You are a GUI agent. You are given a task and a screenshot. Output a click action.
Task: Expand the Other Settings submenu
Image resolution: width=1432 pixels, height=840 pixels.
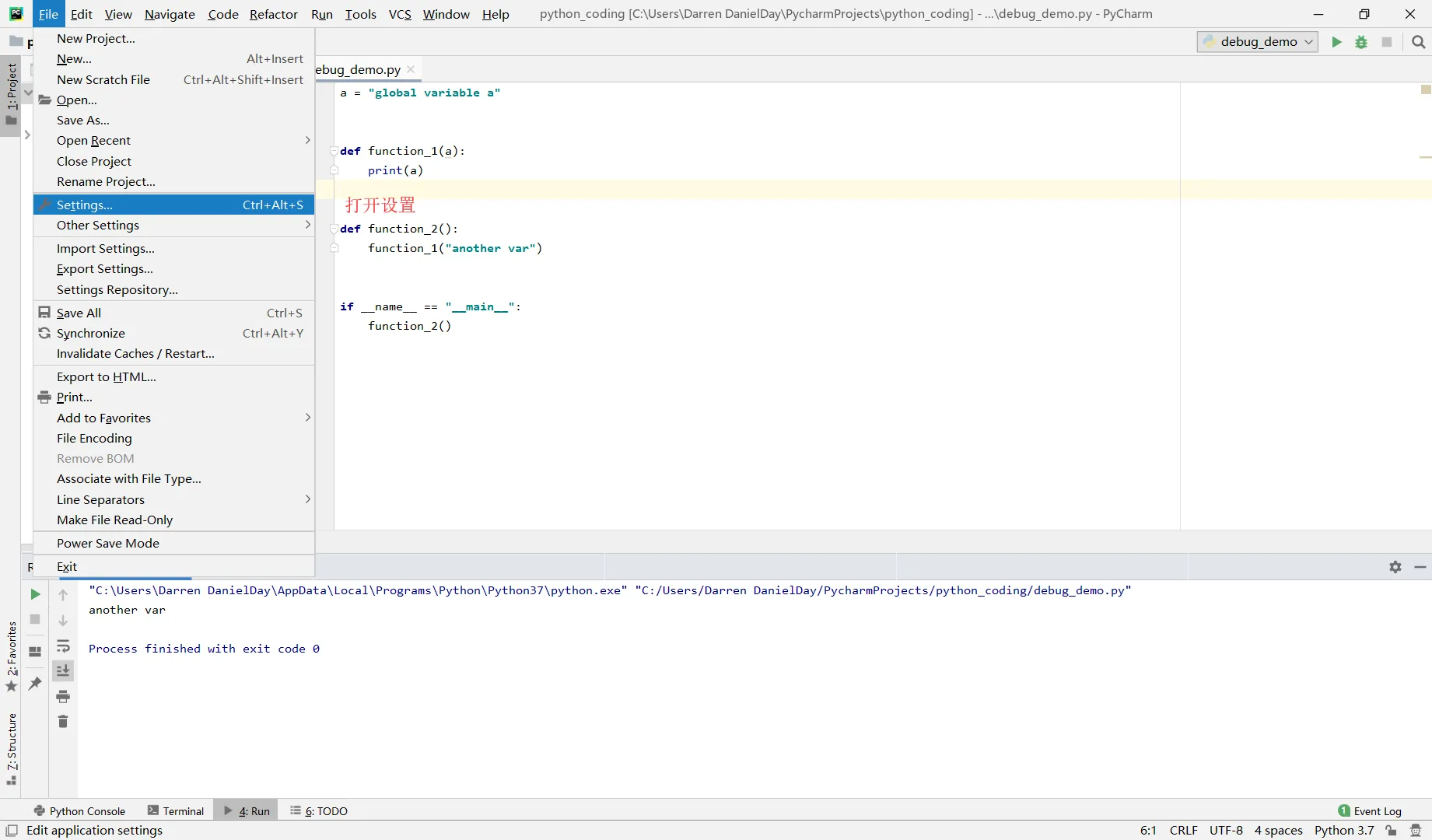(174, 225)
